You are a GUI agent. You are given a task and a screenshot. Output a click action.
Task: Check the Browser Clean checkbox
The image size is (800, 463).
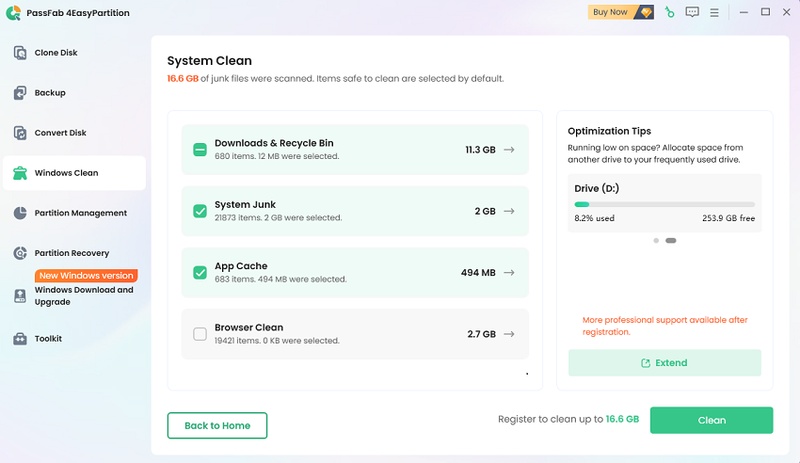coord(200,334)
